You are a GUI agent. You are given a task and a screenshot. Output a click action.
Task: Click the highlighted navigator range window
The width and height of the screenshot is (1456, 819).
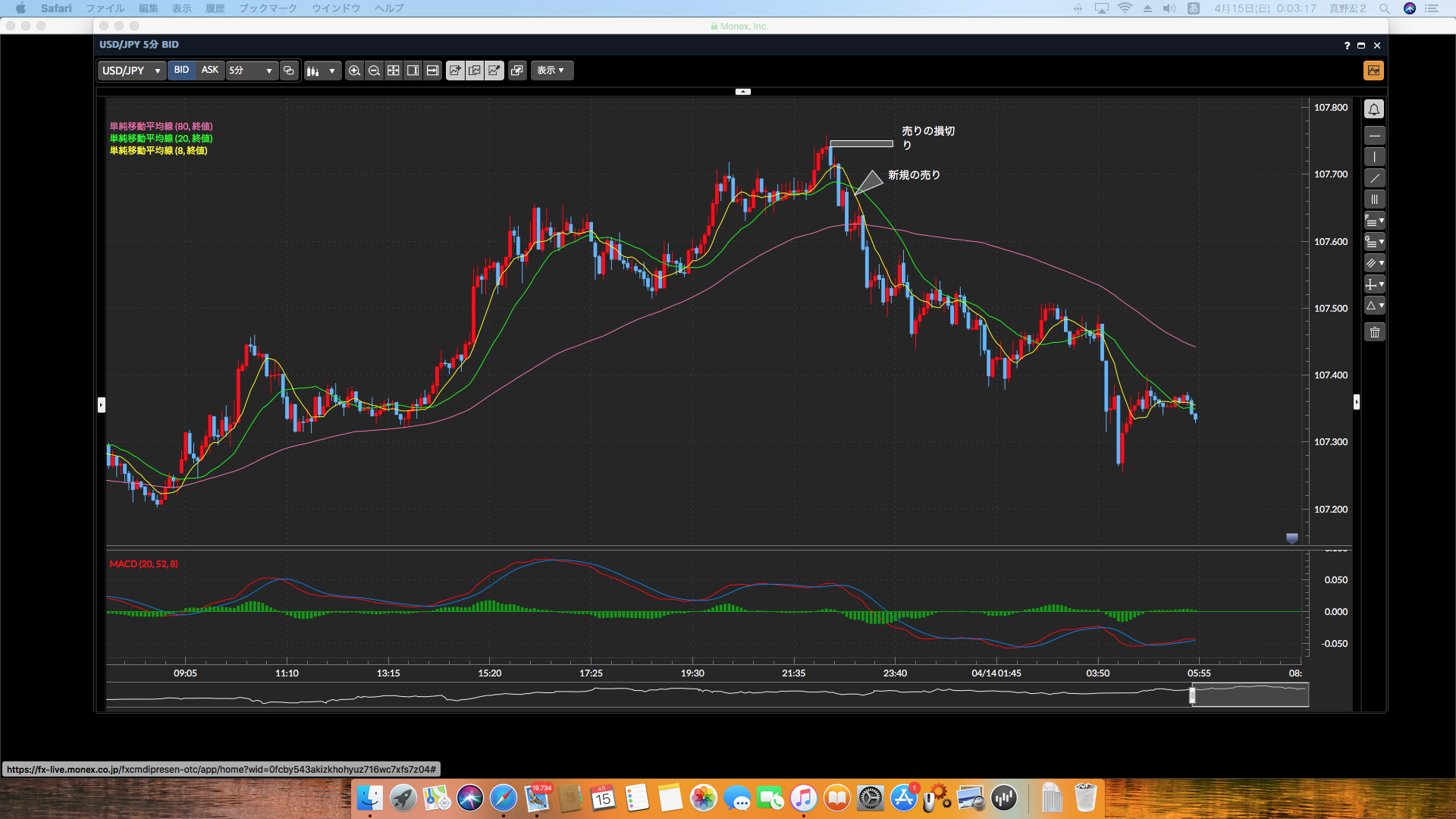click(x=1252, y=695)
